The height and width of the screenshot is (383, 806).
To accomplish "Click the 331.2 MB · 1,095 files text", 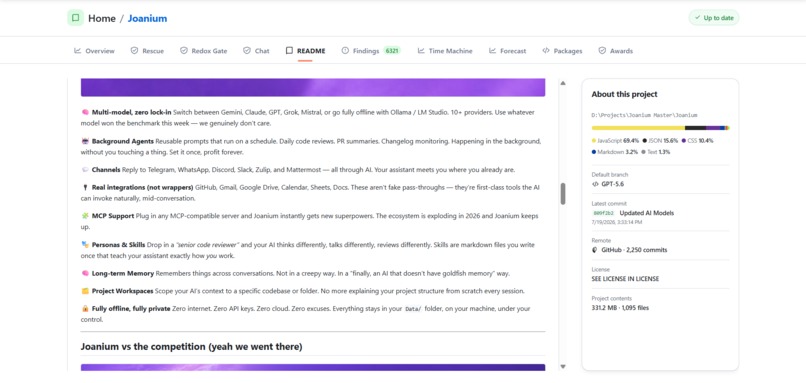I will 620,308.
